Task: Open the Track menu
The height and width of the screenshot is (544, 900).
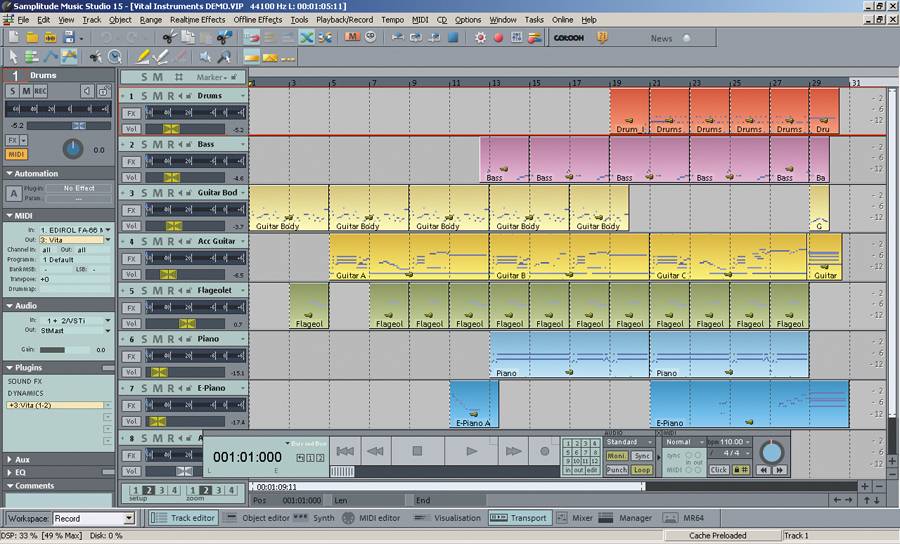Action: click(x=91, y=20)
